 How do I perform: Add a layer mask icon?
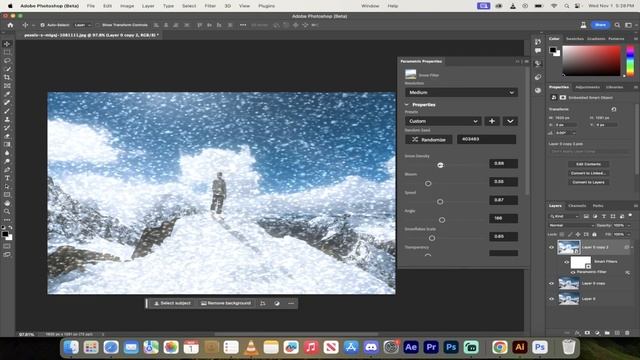click(587, 333)
